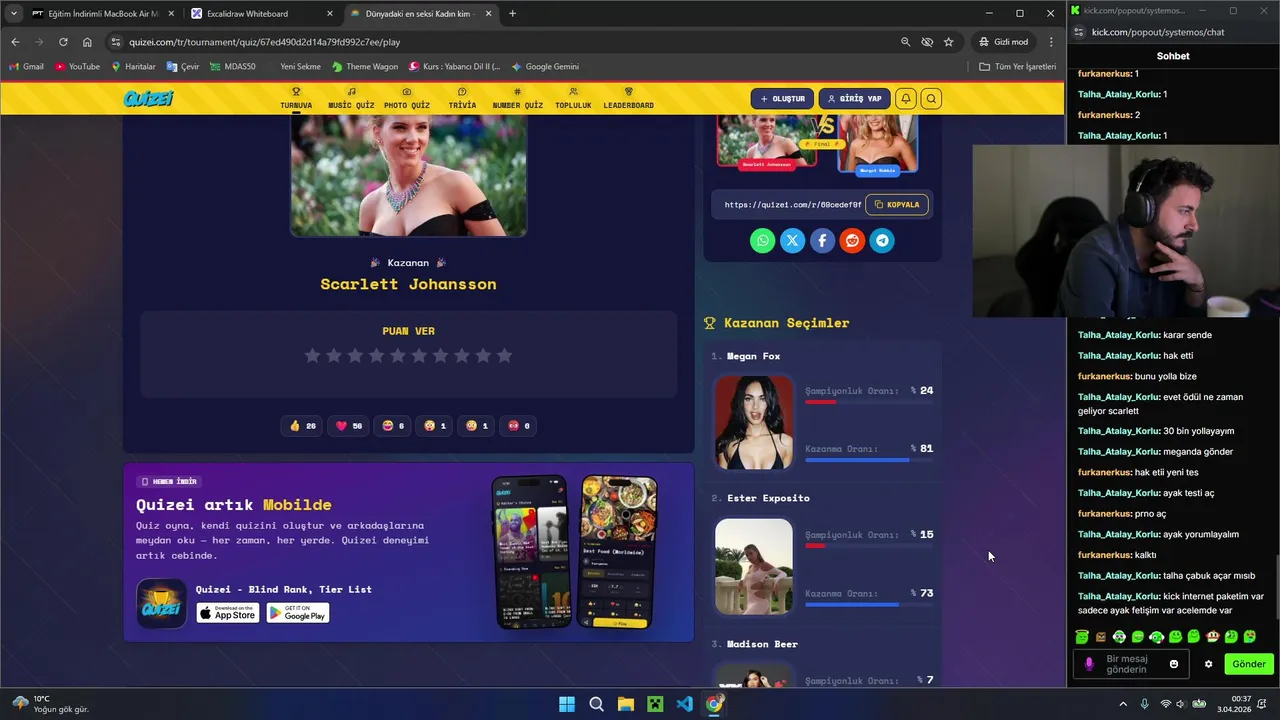Viewport: 1280px width, 720px height.
Task: Open Kick chat settings gear
Action: (x=1208, y=664)
